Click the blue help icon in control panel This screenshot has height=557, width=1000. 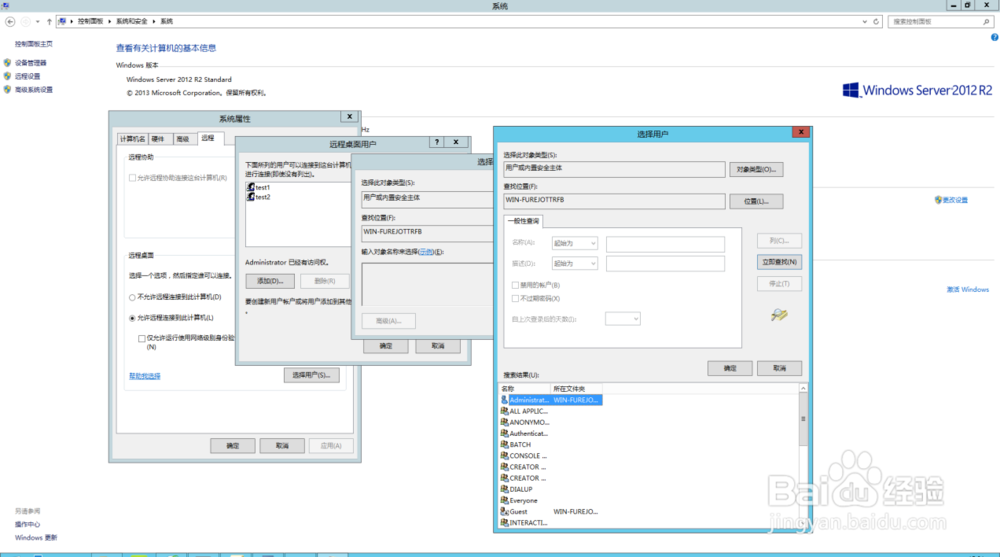point(994,38)
